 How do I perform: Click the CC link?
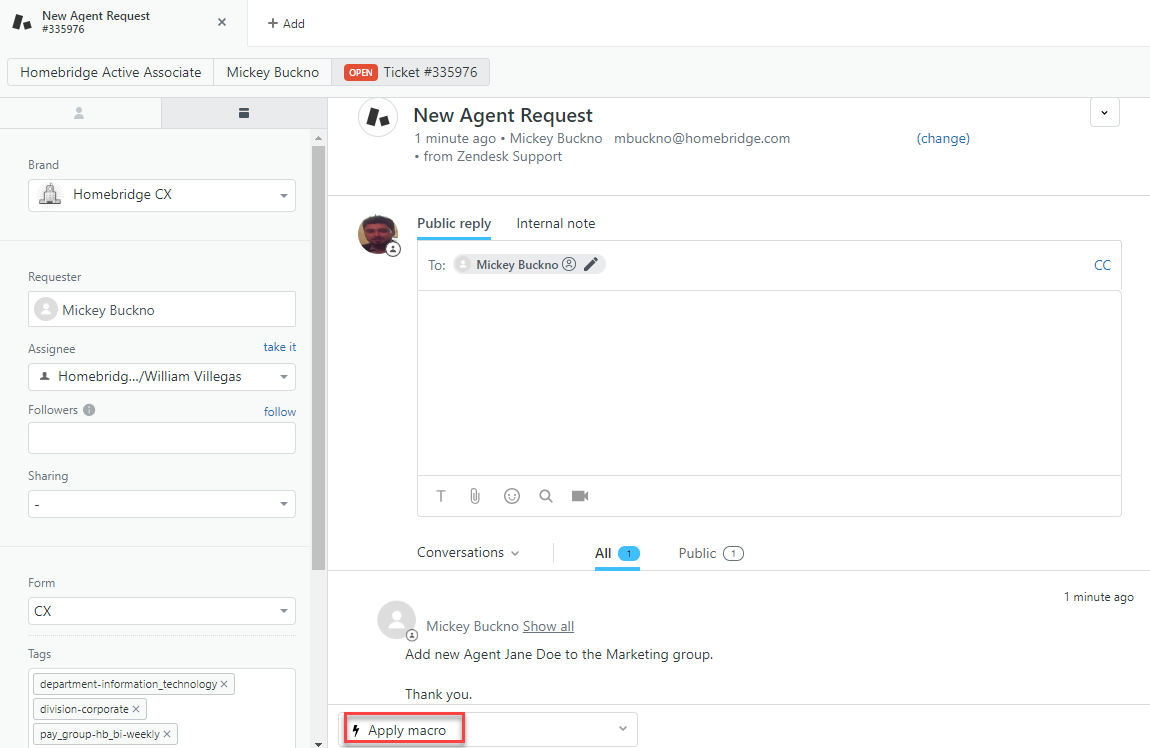1102,265
